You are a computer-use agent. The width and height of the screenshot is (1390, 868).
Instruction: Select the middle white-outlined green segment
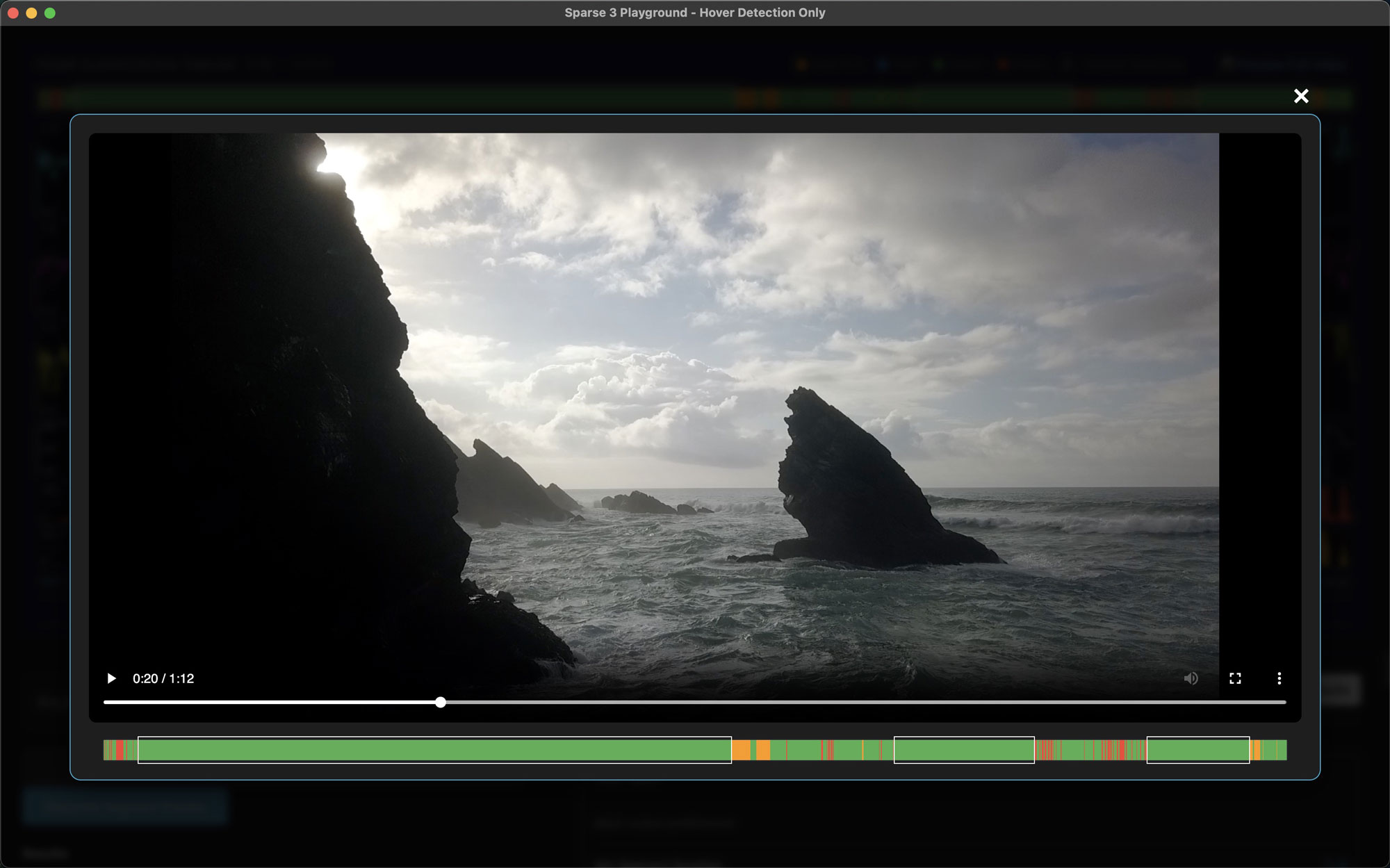[964, 750]
